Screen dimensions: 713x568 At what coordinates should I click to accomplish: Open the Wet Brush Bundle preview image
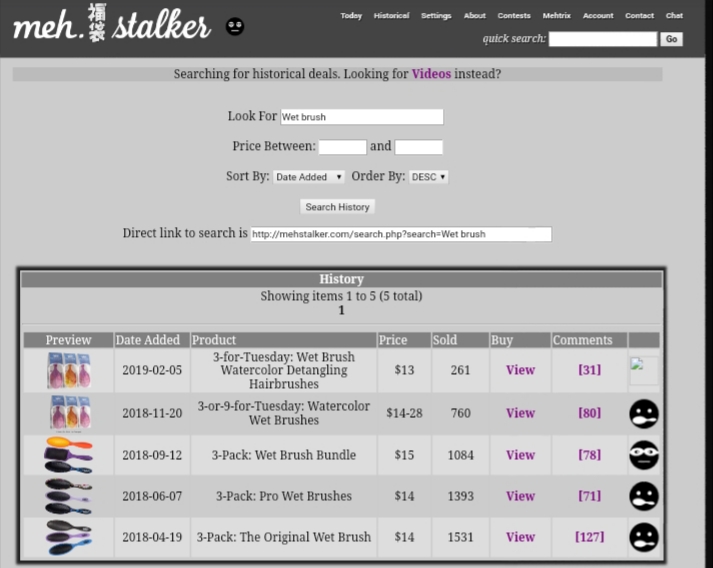[69, 455]
